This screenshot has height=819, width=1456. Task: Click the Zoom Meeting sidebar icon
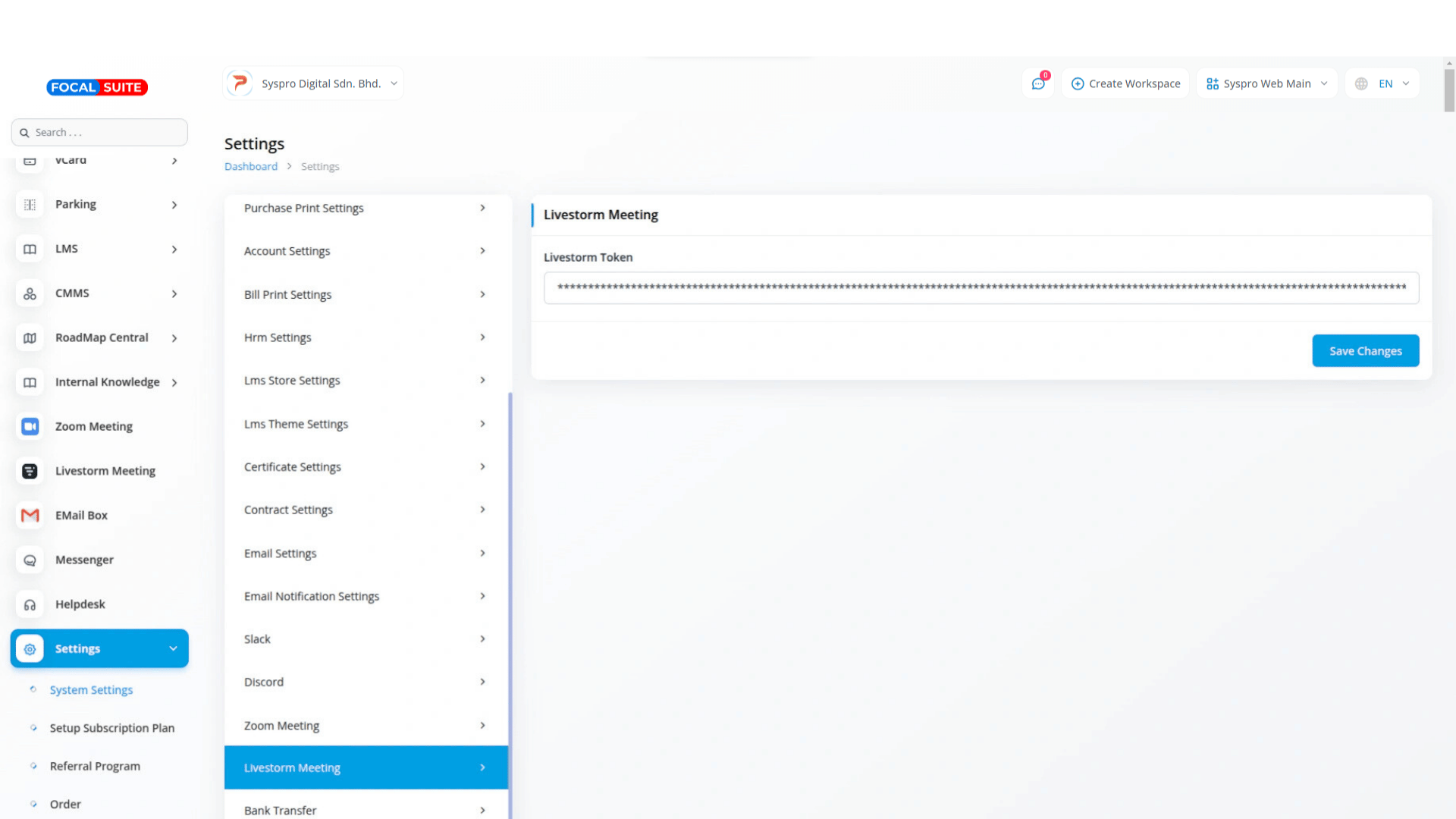pyautogui.click(x=30, y=426)
